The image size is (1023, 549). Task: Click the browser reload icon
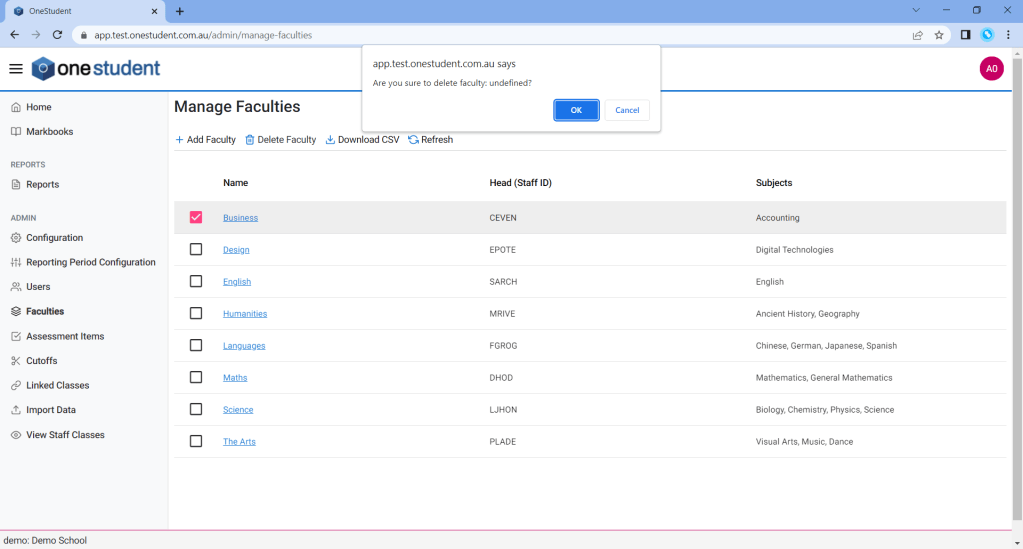pos(57,35)
